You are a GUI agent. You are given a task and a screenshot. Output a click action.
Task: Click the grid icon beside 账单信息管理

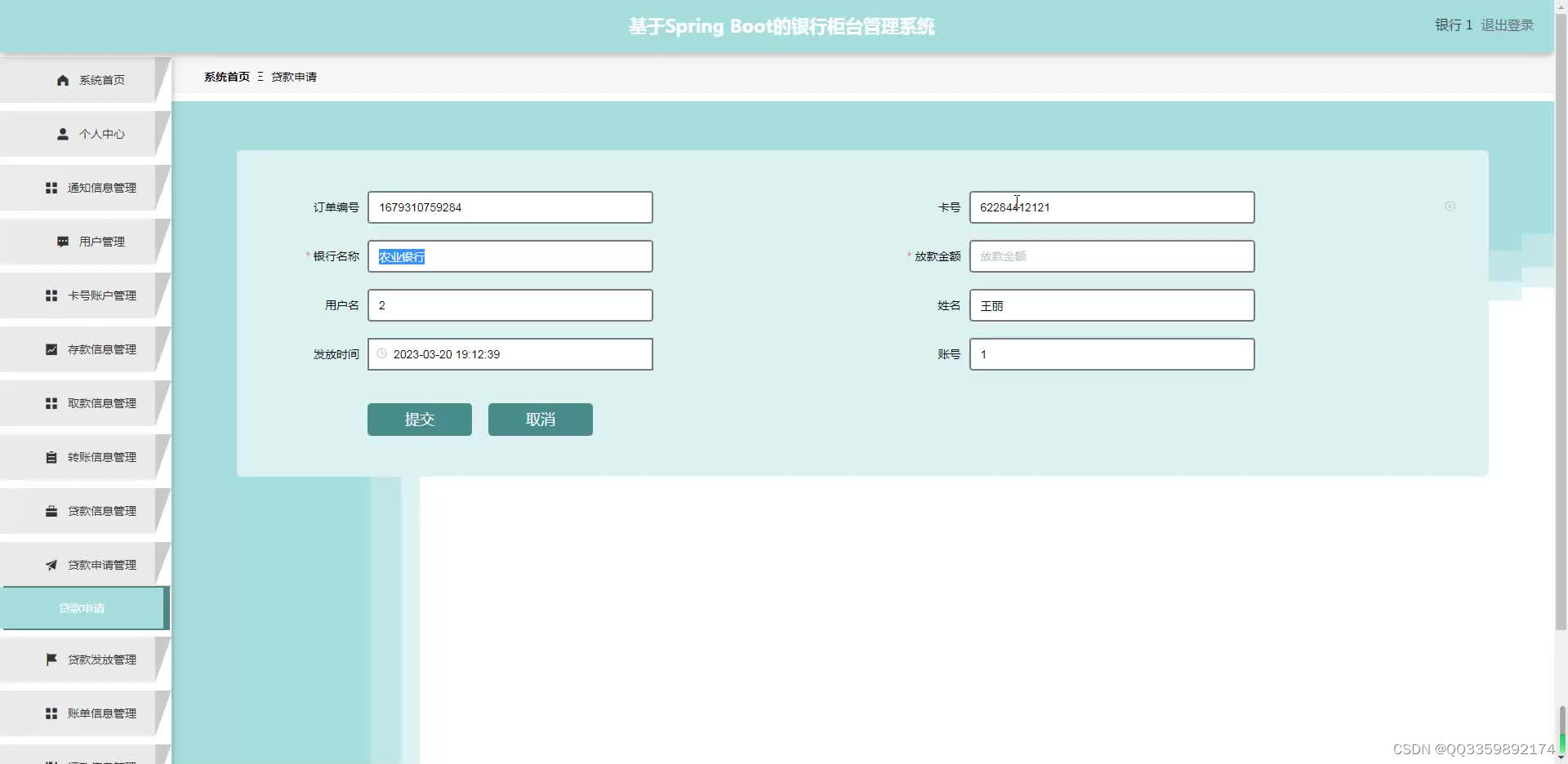pyautogui.click(x=51, y=713)
